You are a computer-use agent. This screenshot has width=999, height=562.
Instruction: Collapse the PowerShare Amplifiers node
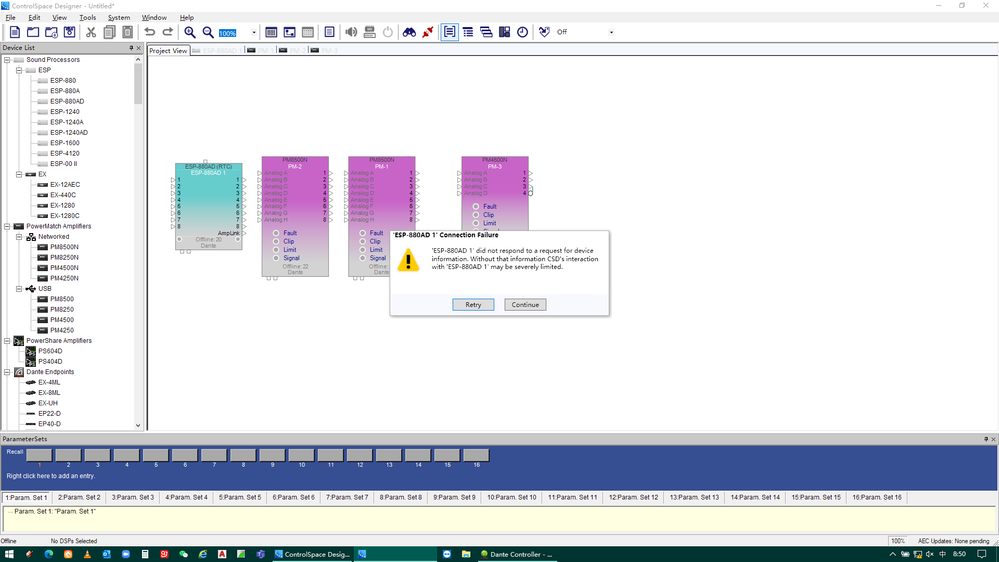[x=7, y=341]
